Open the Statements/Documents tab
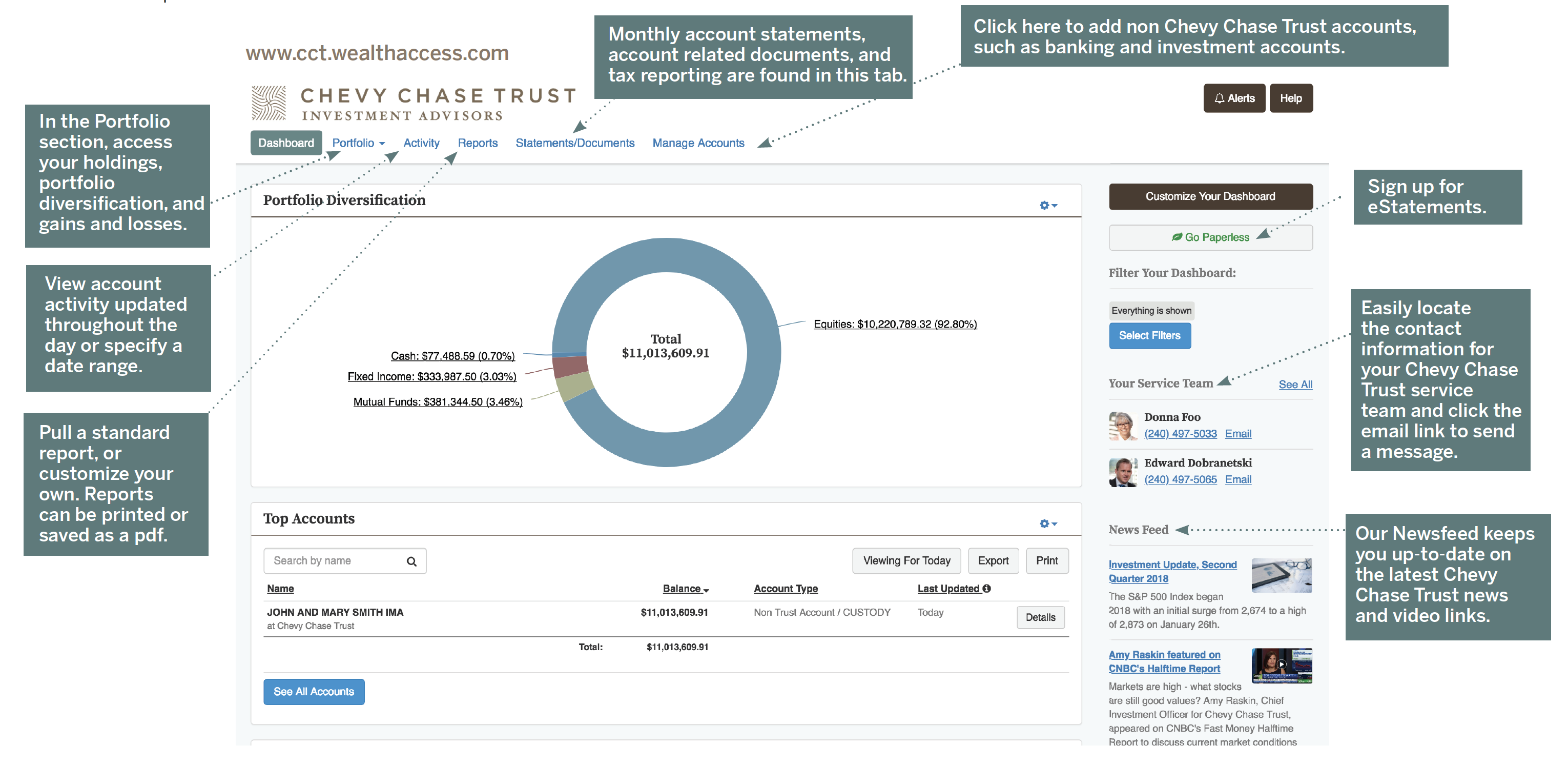The image size is (1568, 765). click(574, 143)
